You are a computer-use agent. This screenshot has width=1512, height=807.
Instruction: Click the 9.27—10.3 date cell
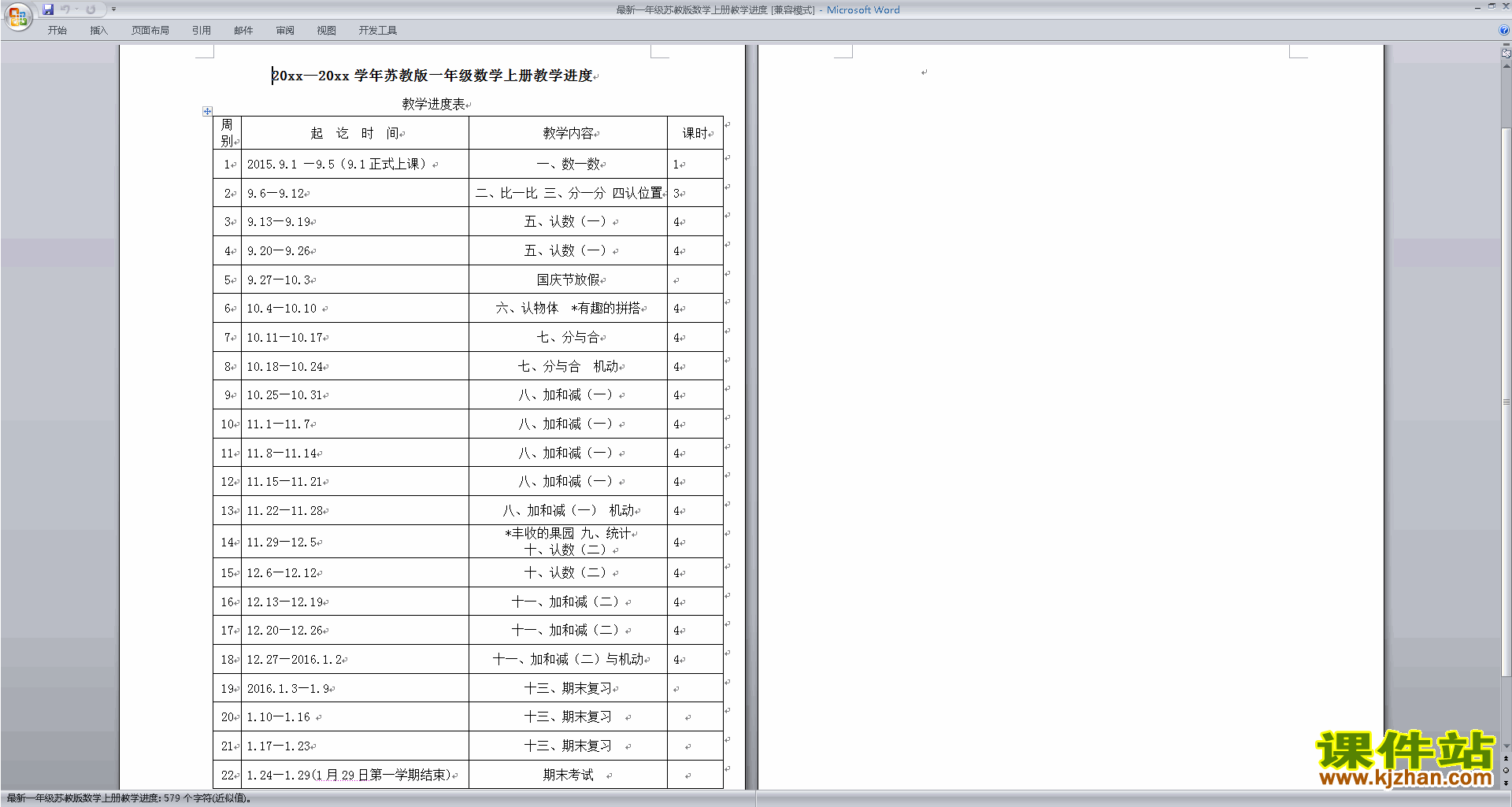(355, 279)
